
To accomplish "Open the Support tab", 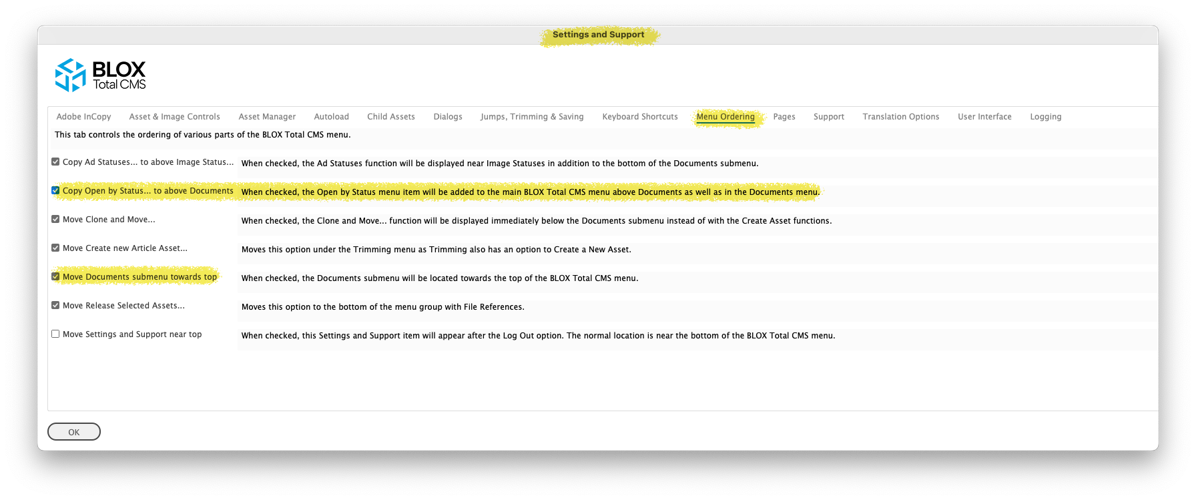I will tap(828, 117).
